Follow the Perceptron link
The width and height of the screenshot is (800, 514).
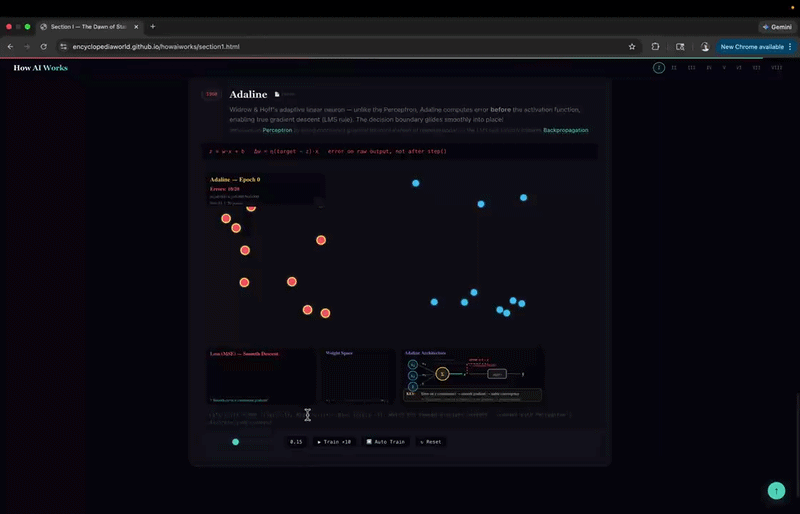[277, 130]
